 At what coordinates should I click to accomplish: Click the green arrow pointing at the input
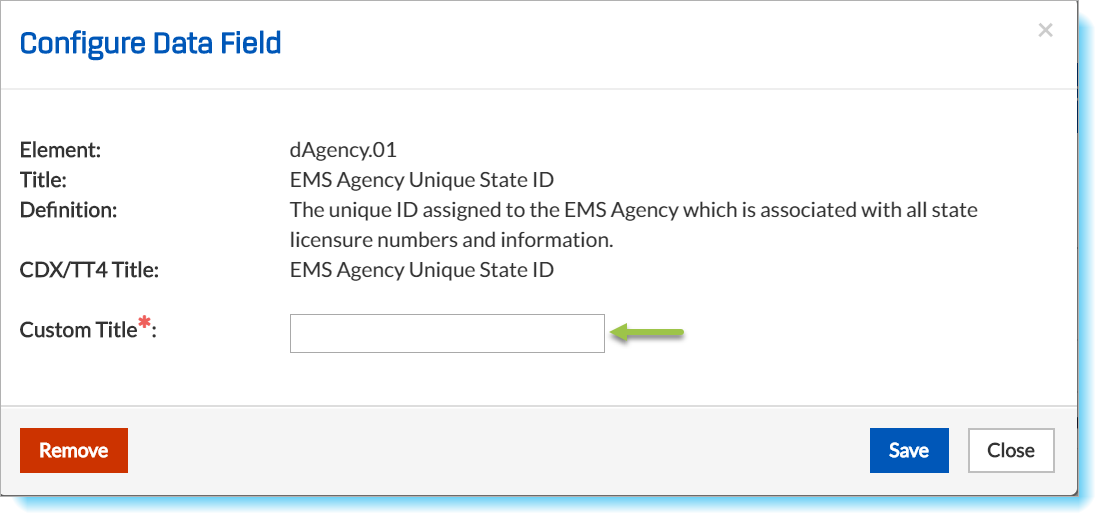coord(647,333)
